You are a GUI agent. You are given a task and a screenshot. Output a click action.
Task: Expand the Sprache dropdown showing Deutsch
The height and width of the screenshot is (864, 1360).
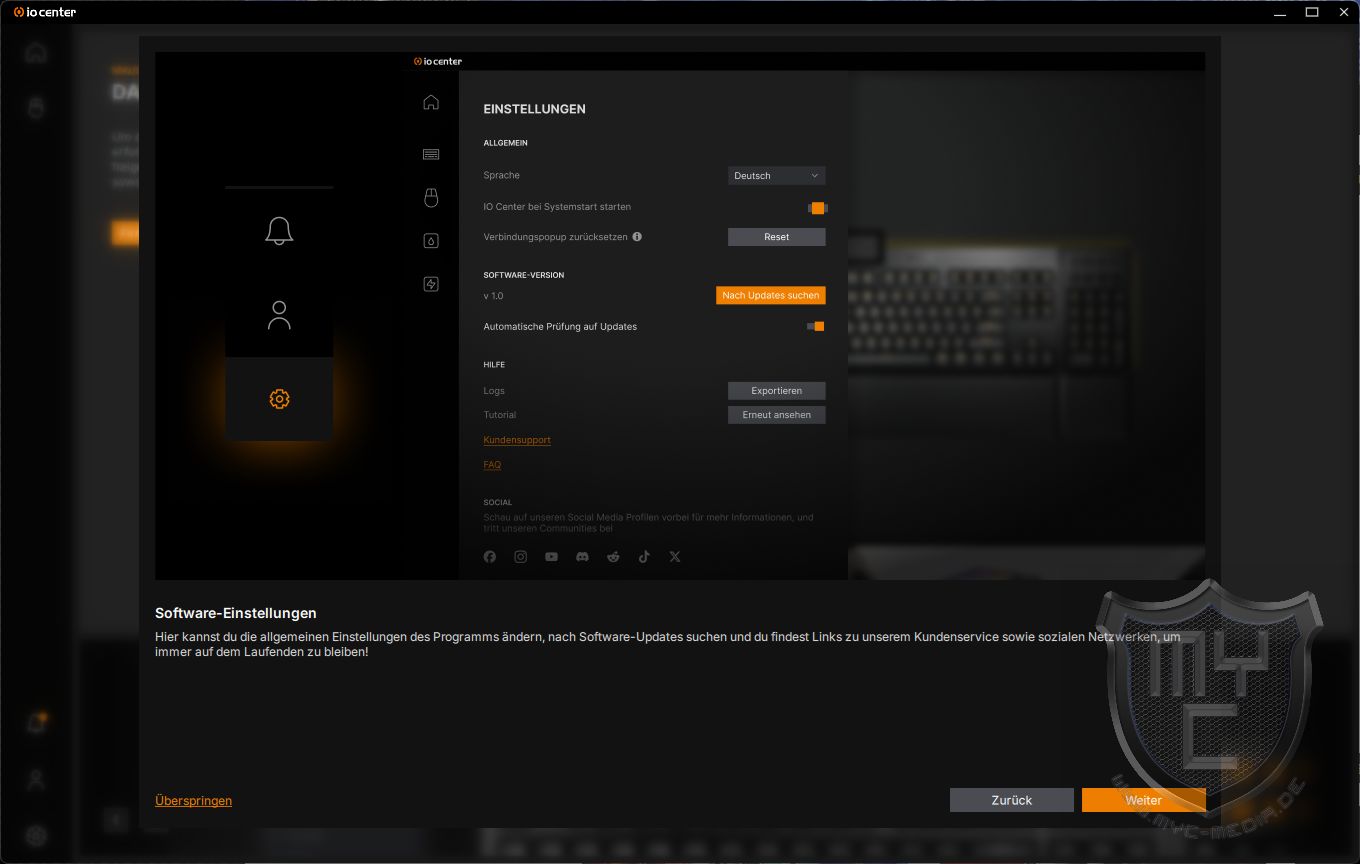pyautogui.click(x=776, y=176)
